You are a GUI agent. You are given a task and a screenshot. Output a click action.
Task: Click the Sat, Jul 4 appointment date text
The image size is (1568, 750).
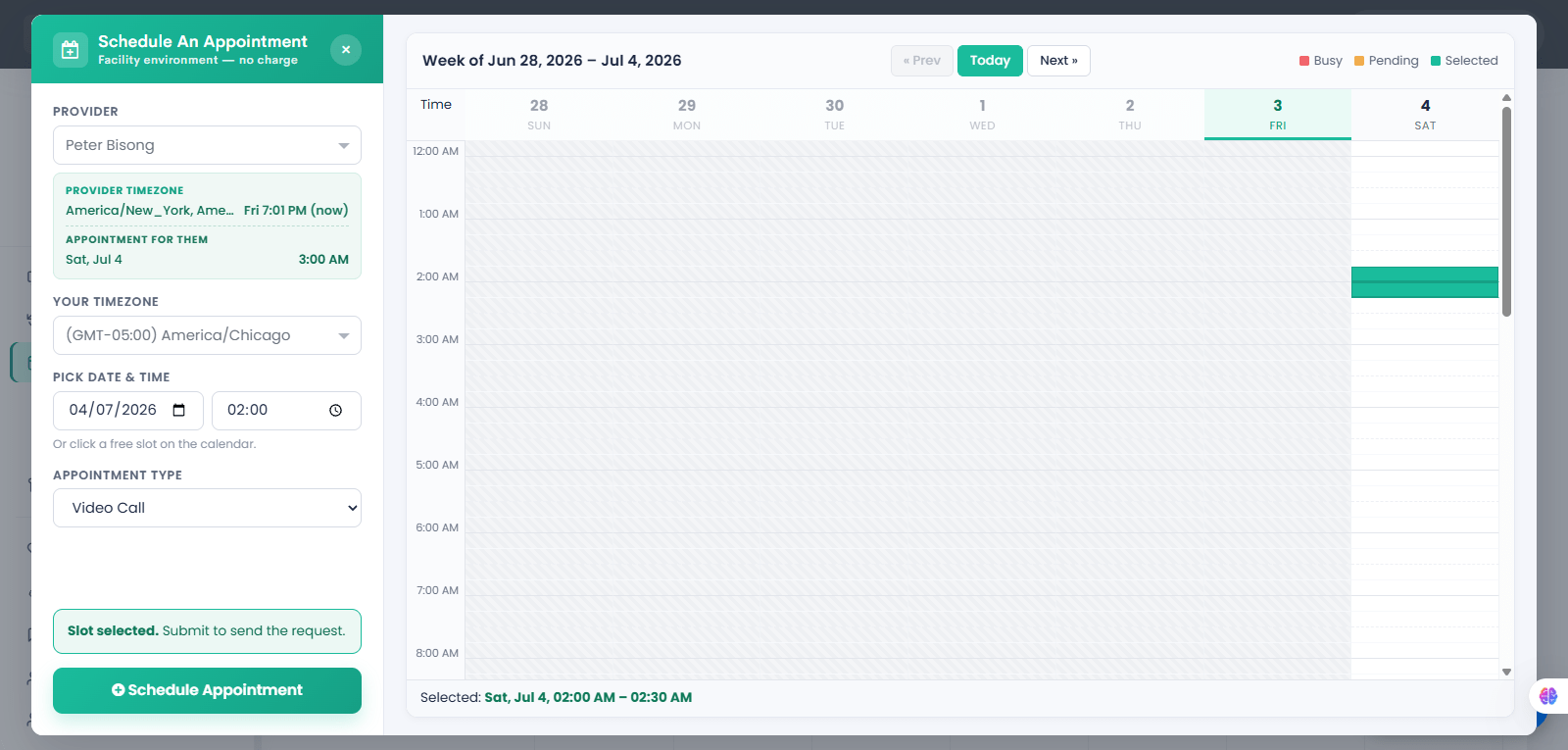(94, 260)
